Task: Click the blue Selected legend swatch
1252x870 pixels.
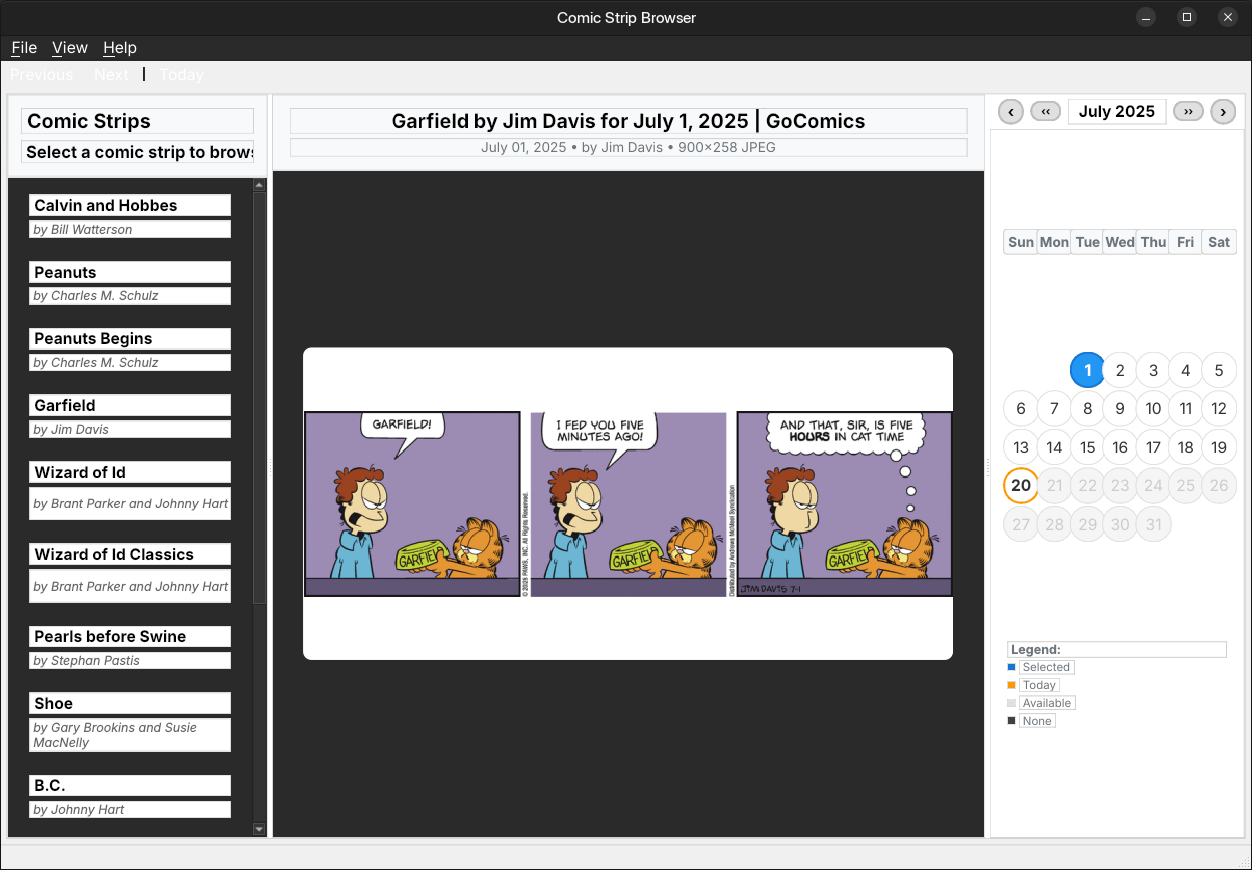Action: tap(1012, 667)
